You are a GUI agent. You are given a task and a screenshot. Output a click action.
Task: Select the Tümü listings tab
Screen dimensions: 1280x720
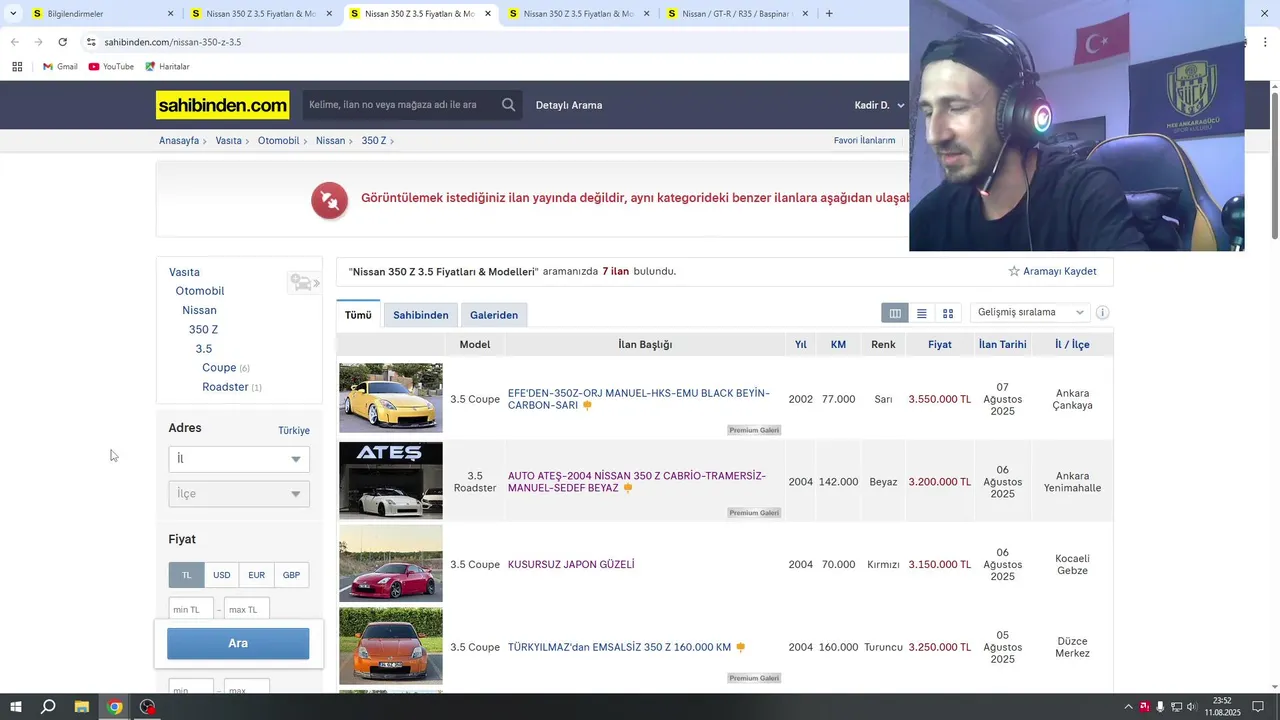click(x=358, y=315)
